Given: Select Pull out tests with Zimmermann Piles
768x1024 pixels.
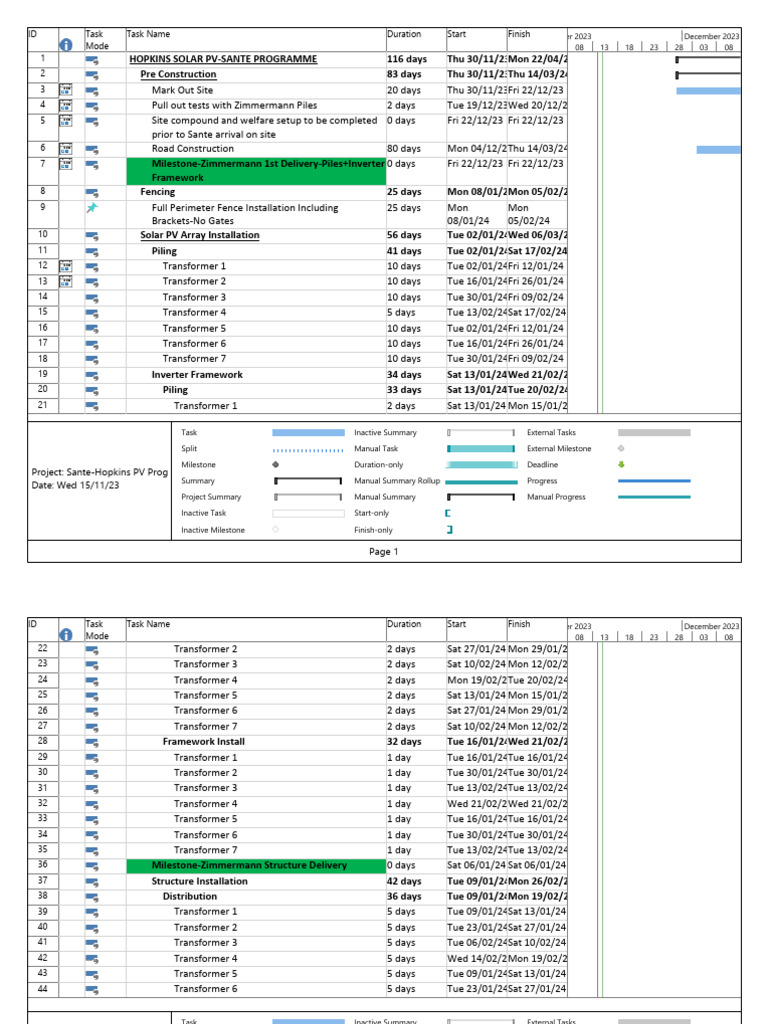Looking at the screenshot, I should click(234, 105).
